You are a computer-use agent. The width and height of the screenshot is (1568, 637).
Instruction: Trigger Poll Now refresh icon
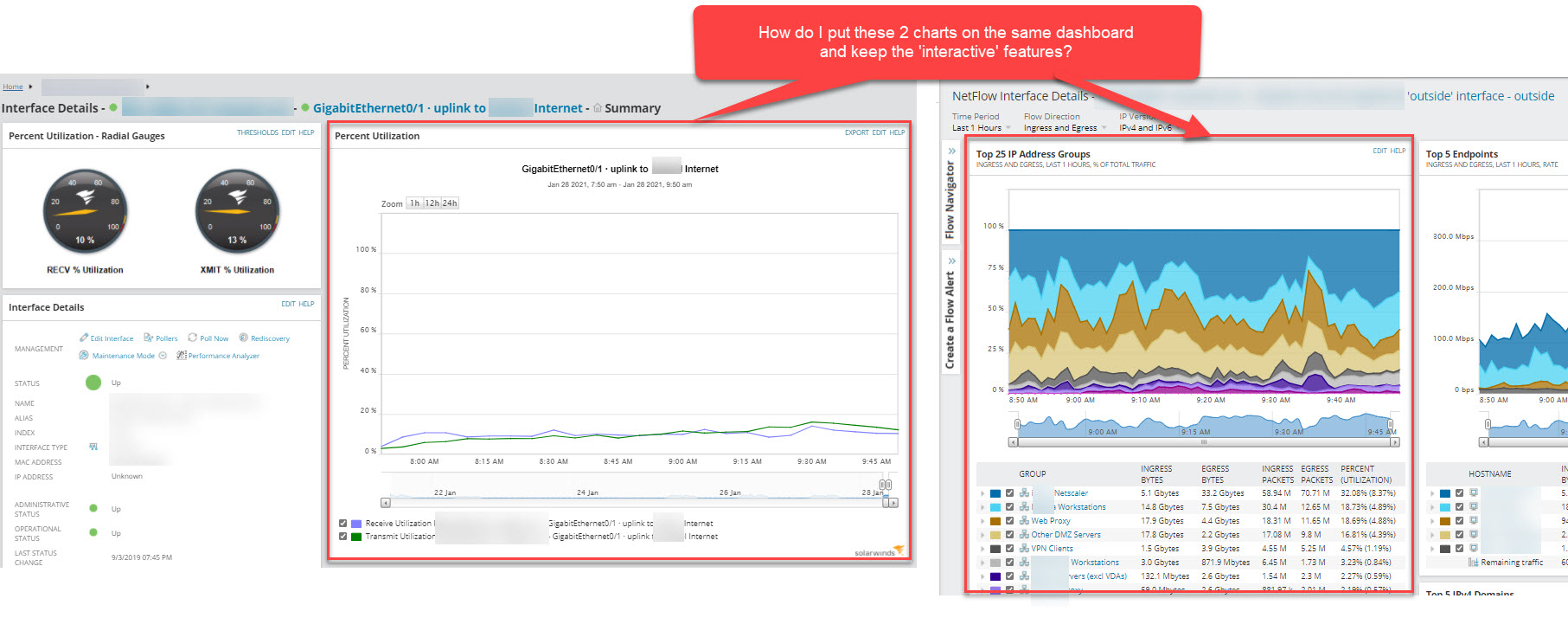[x=208, y=338]
